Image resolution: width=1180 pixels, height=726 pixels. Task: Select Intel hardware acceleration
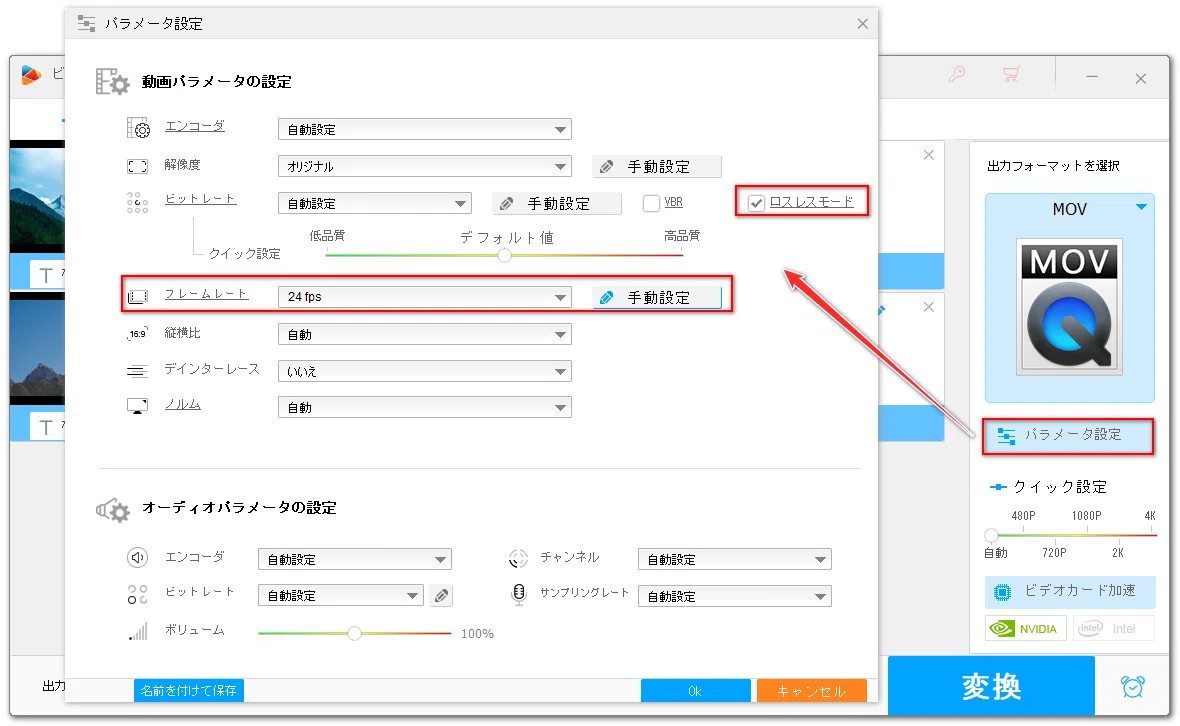(1113, 628)
